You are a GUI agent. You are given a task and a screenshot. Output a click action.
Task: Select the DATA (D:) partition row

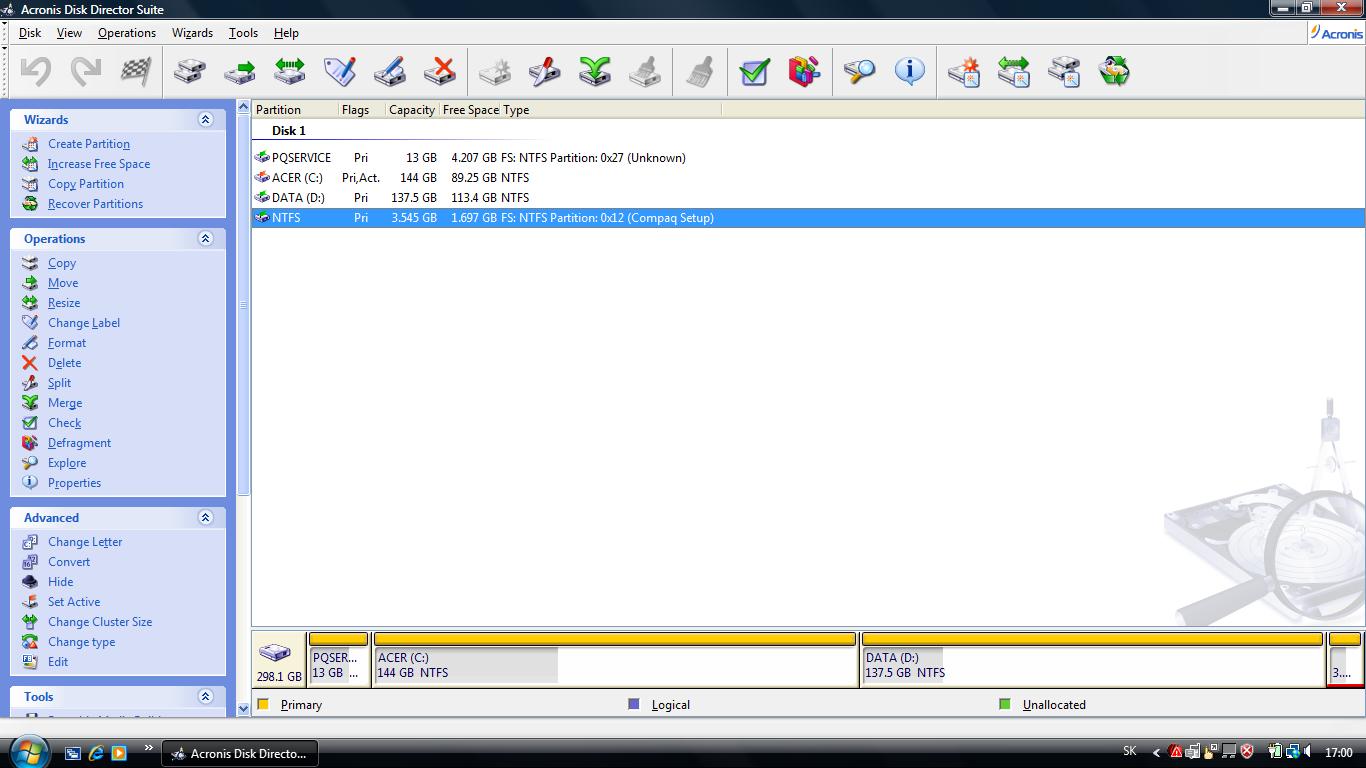click(808, 198)
